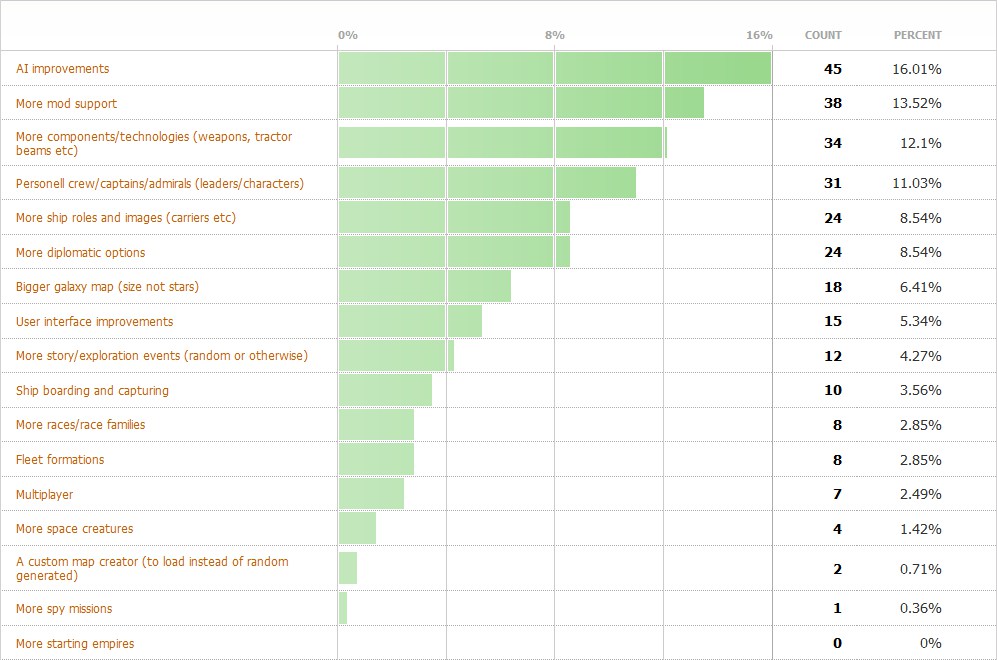Viewport: 997px width, 660px height.
Task: Click count value 31 for Personell crew
Action: [x=833, y=184]
